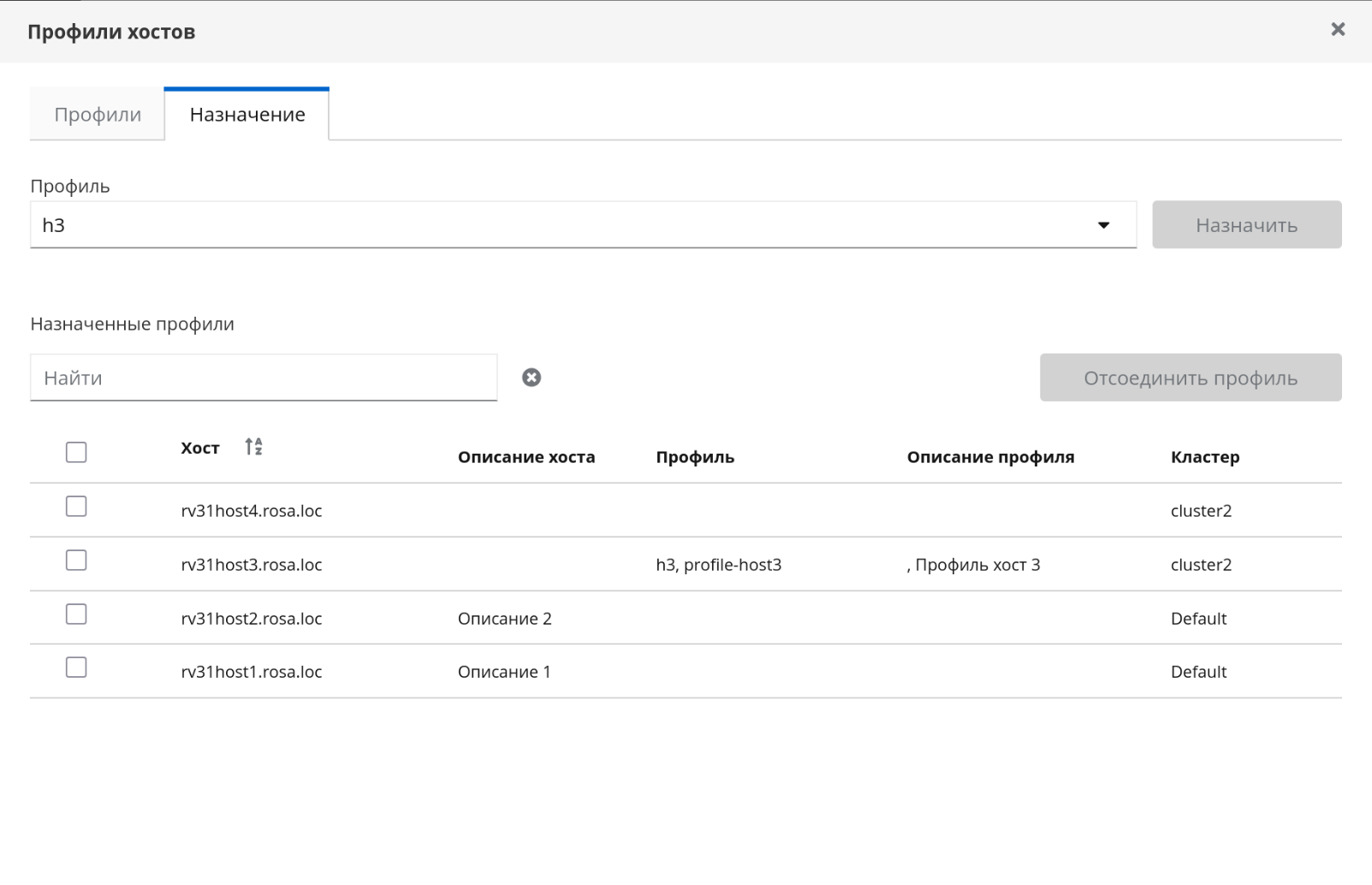Check the box for rv31host4.rosa.loc
Screen dimensions: 1372x885
(76, 507)
